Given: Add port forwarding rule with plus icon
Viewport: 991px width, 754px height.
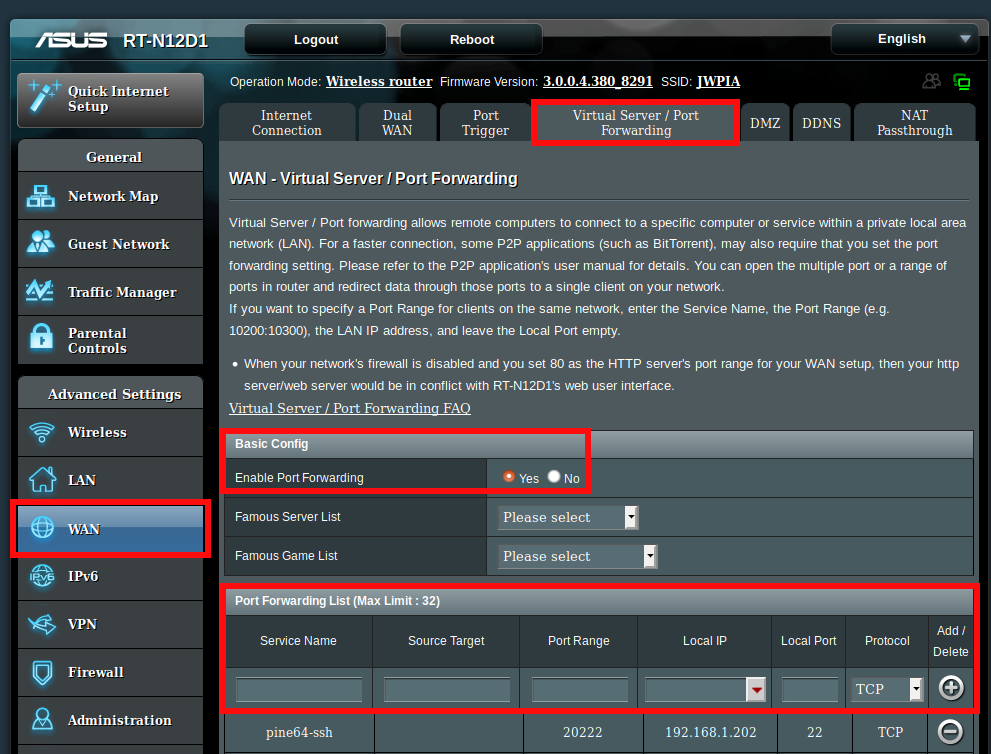Looking at the screenshot, I should coord(951,688).
